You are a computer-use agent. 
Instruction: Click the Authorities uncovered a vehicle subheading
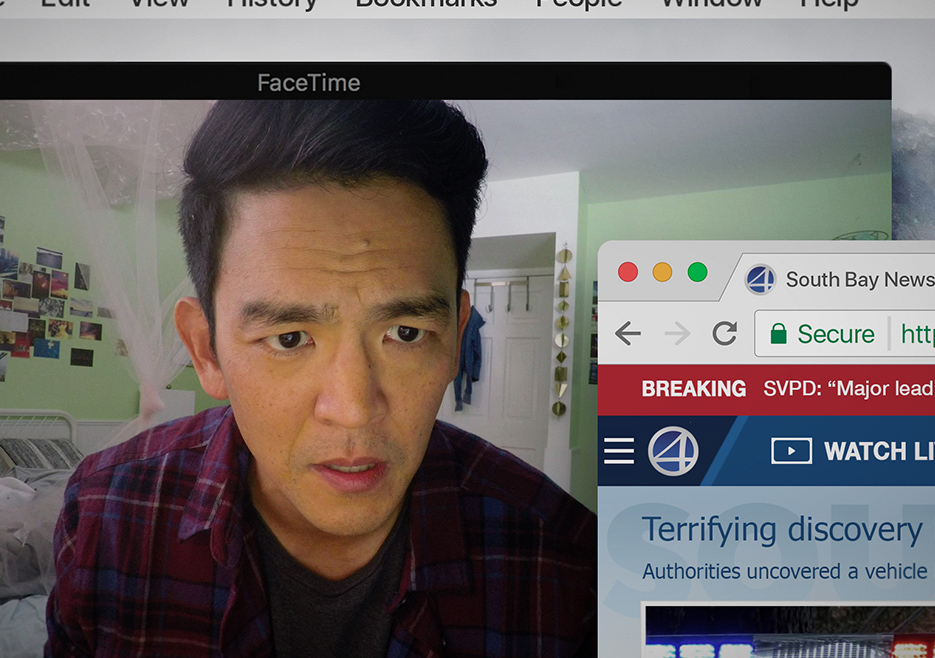[784, 571]
